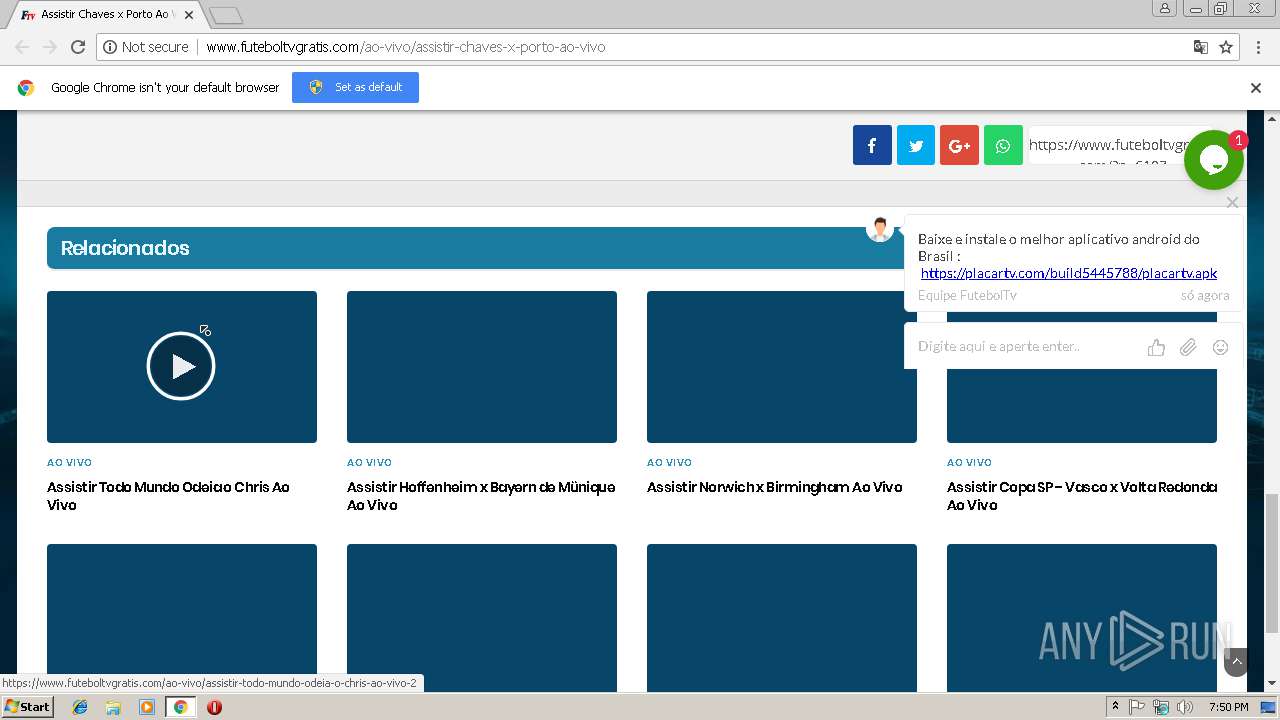Open Assistir Todo Mundo Odeia o Chris Ao Vivo
Viewport: 1280px width, 720px height.
[168, 496]
